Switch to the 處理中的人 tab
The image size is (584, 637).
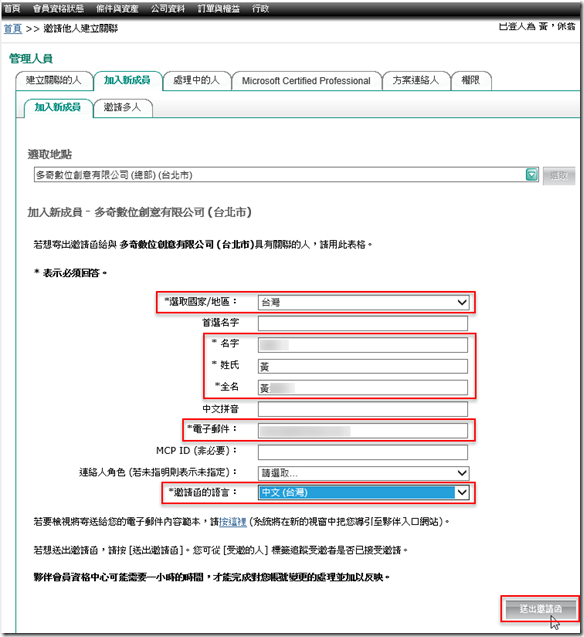click(197, 80)
